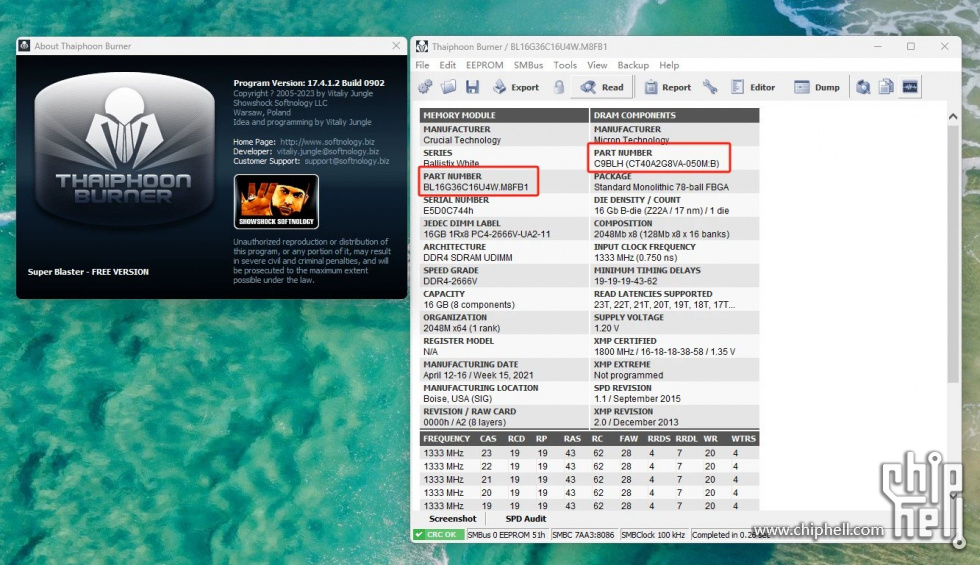Click the wrench tool icon
Image resolution: width=980 pixels, height=565 pixels.
710,87
